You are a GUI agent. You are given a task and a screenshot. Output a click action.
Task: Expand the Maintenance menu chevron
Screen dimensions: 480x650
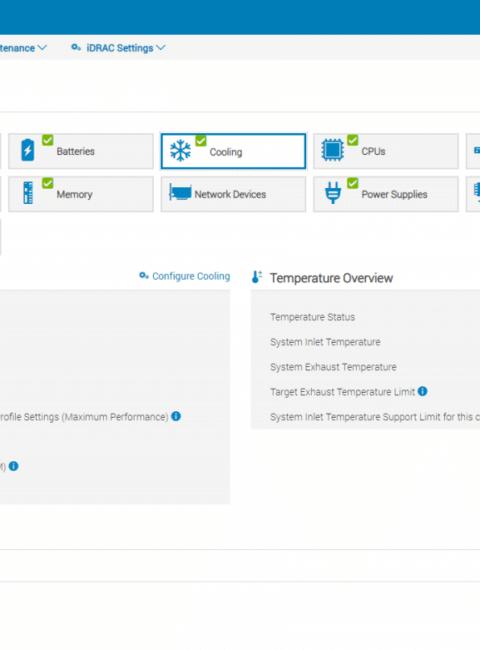point(42,48)
